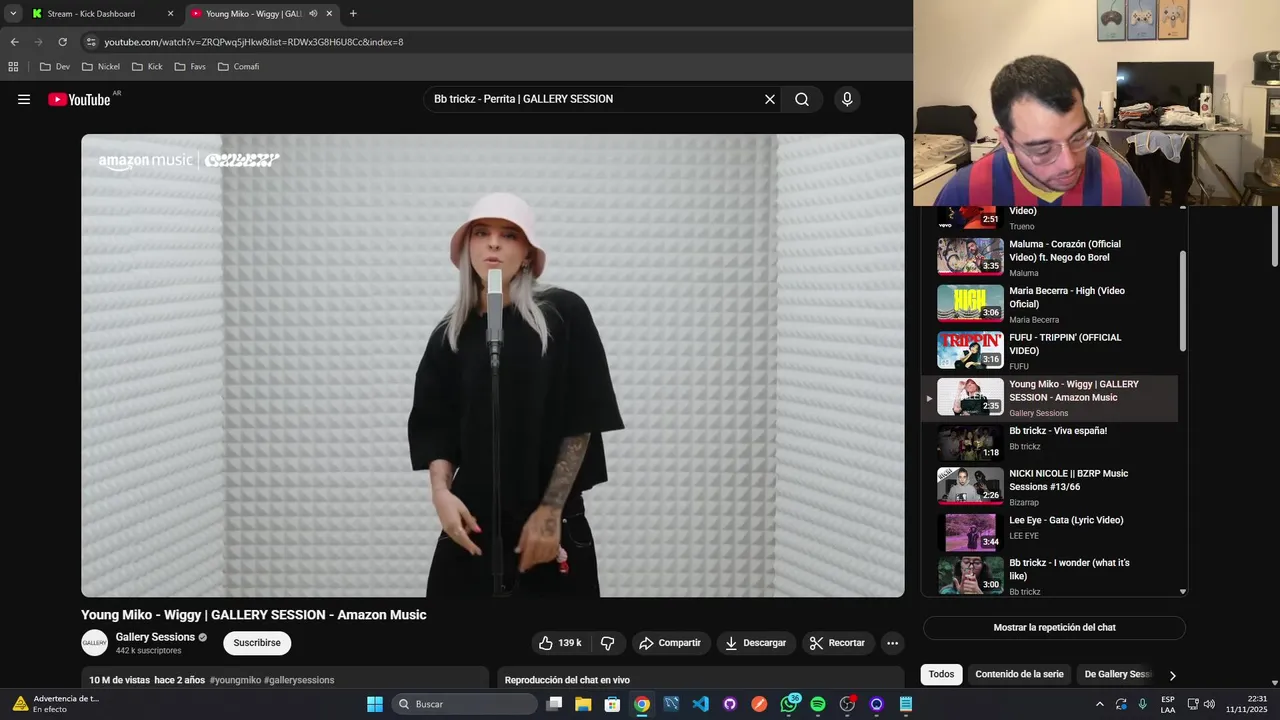
Task: Open the Kick bookmarks folder
Action: pos(147,67)
